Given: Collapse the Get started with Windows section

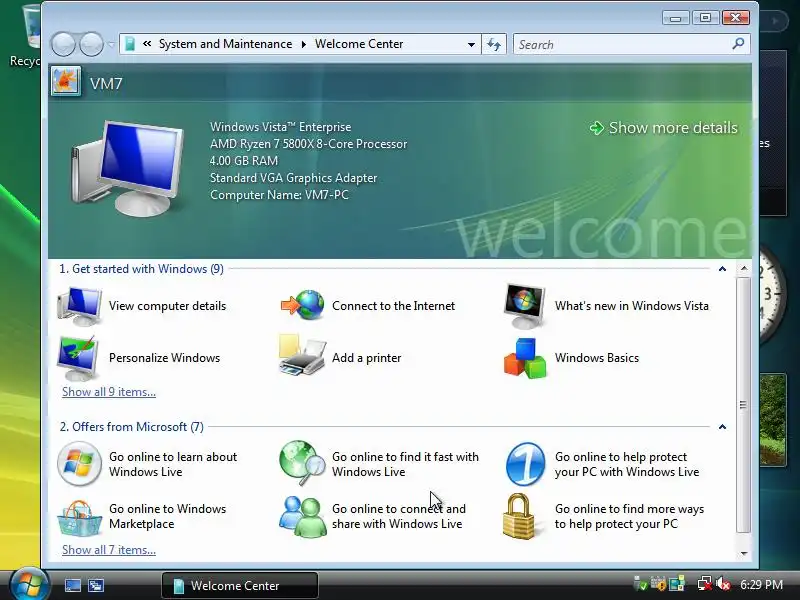Looking at the screenshot, I should [722, 269].
